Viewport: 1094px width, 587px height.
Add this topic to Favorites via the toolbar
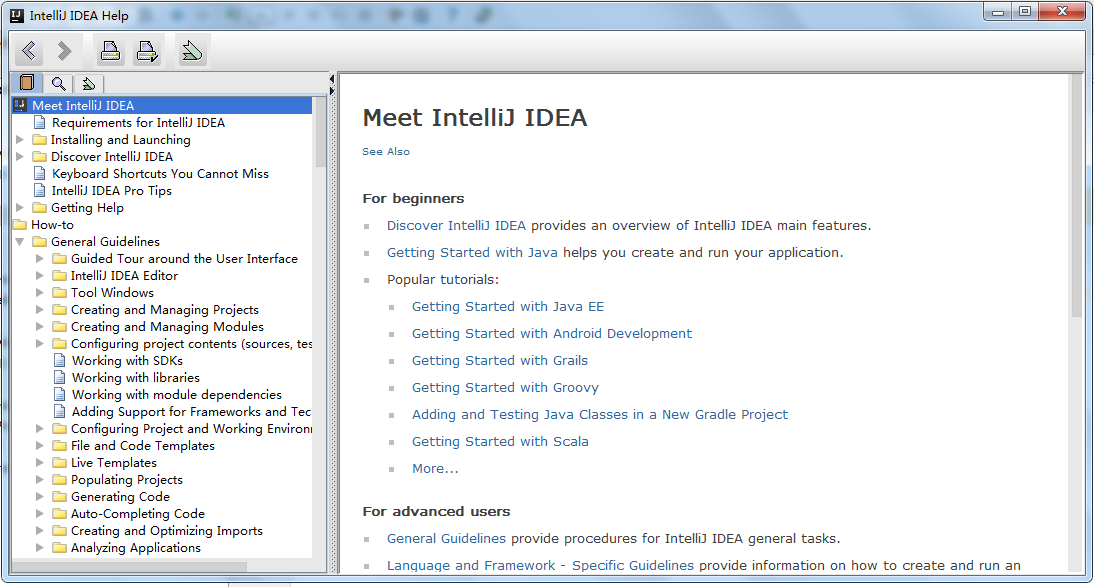pyautogui.click(x=192, y=50)
